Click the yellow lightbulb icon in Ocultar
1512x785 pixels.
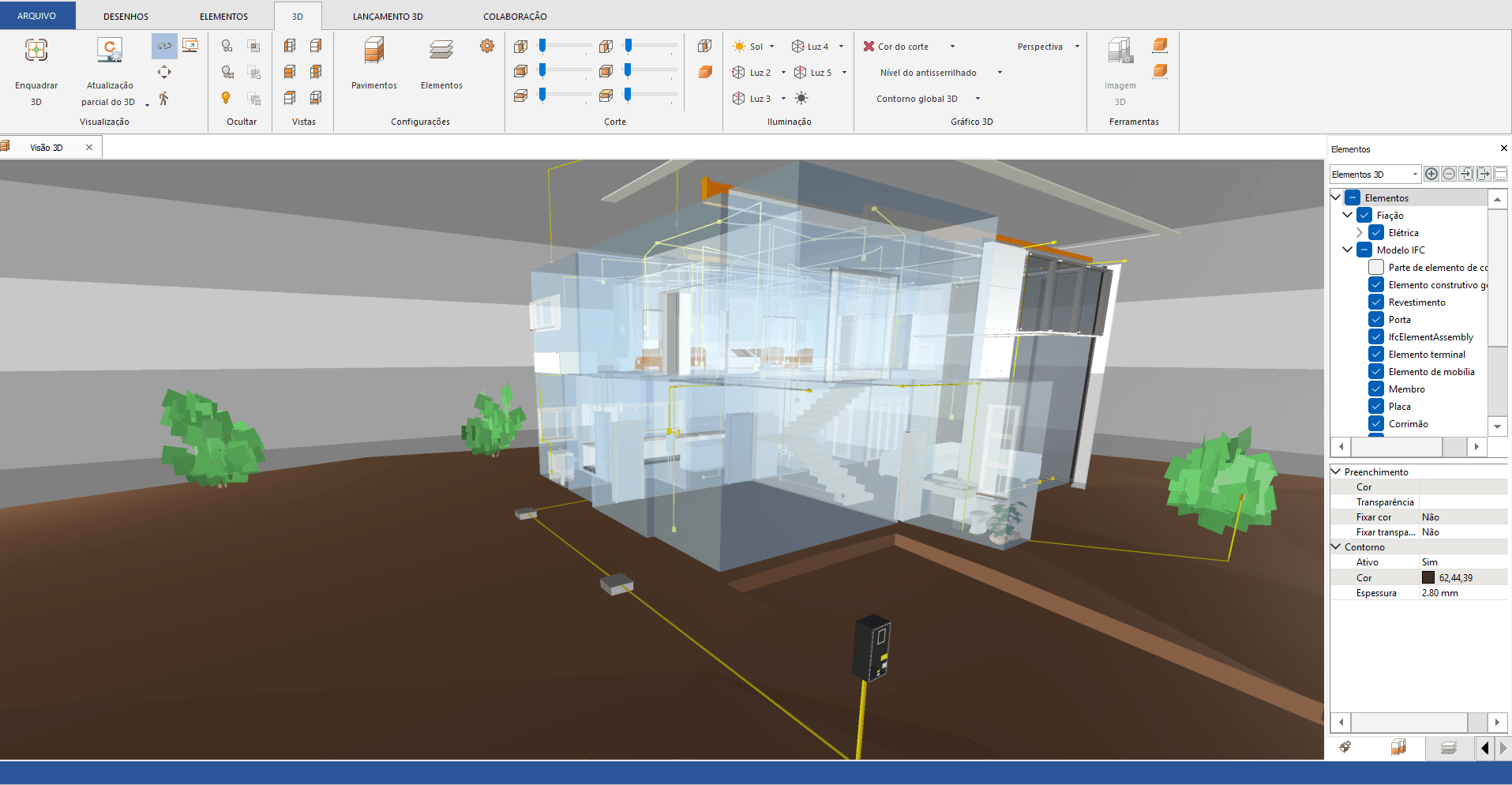pos(227,98)
